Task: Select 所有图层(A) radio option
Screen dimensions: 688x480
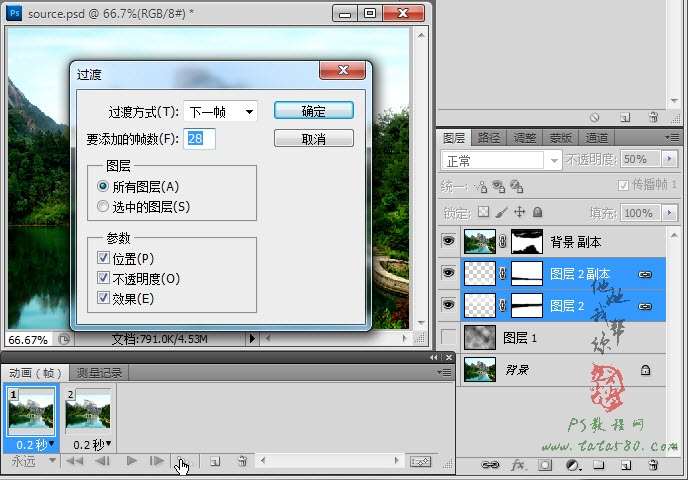Action: click(103, 186)
